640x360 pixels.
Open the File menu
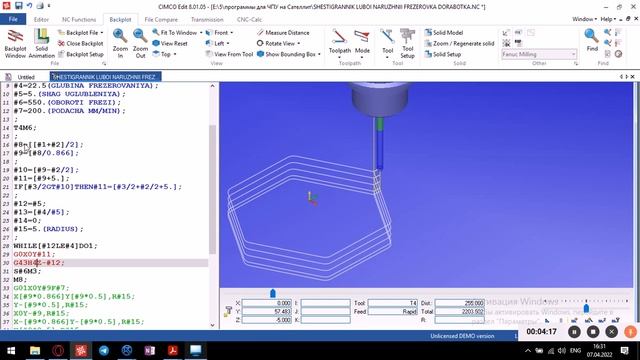(x=13, y=19)
